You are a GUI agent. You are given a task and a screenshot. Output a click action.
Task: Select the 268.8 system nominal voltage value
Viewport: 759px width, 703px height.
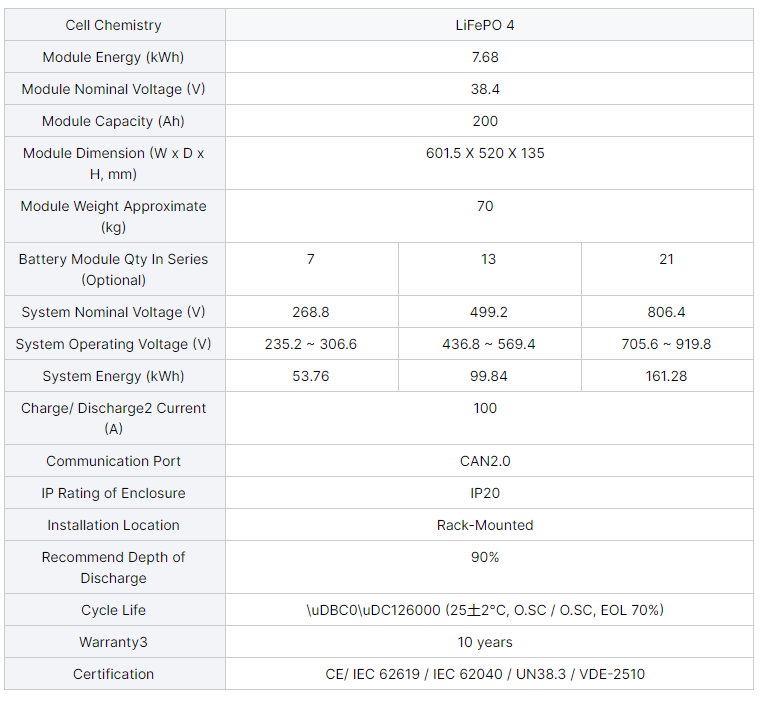tap(311, 312)
